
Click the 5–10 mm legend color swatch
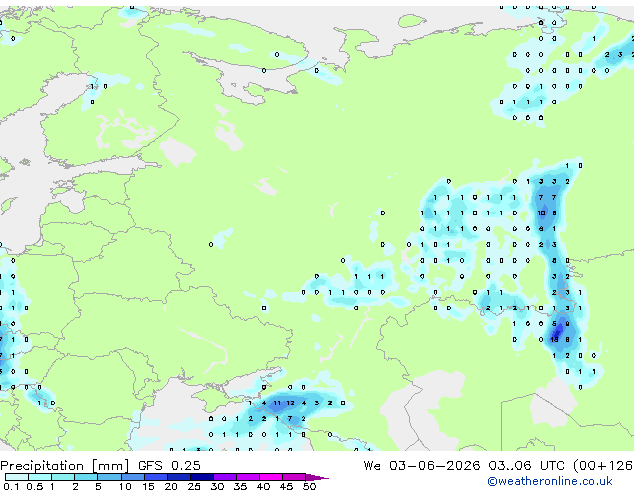109,477
